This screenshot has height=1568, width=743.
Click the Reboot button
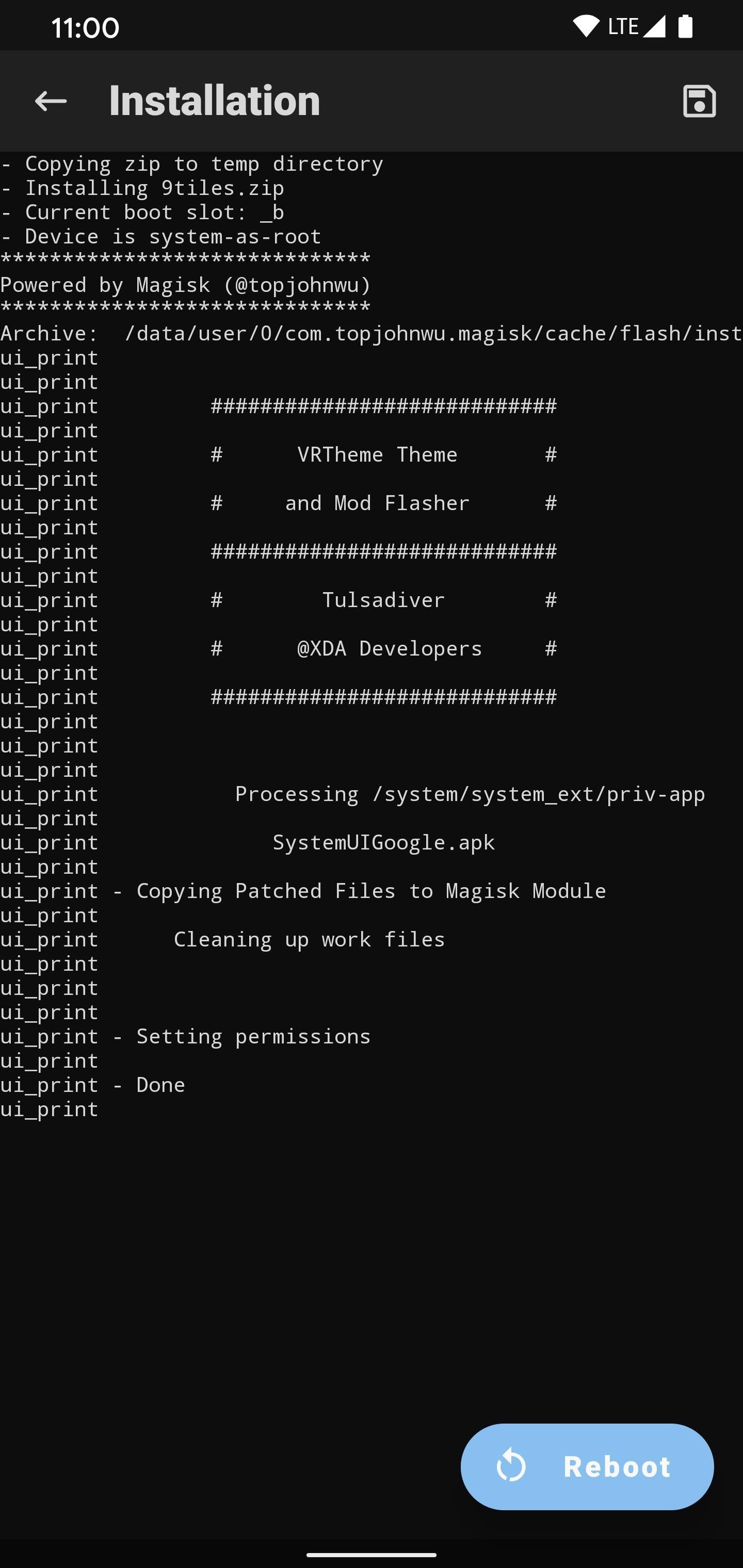coord(587,1467)
